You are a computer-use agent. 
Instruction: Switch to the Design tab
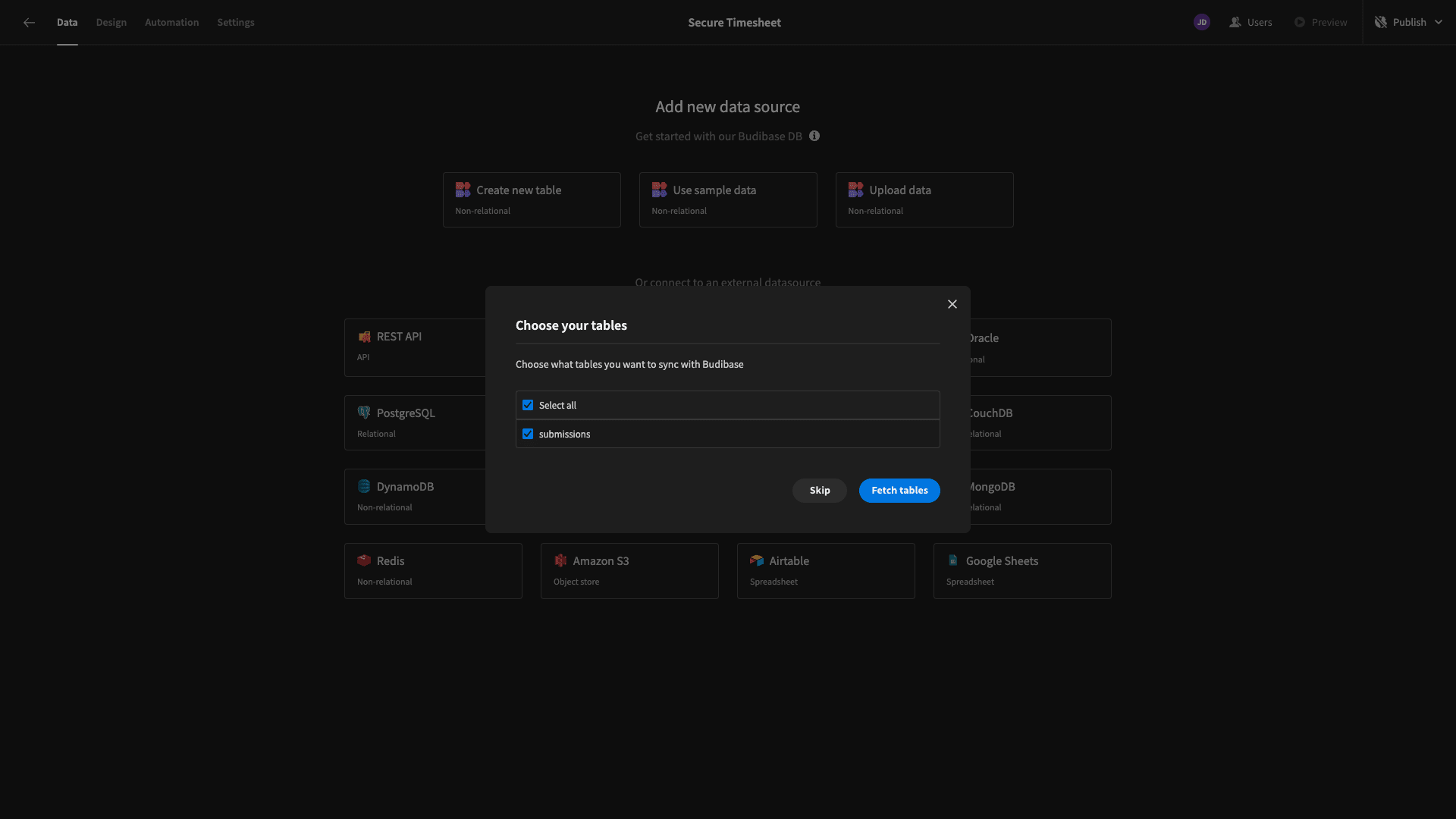[x=111, y=23]
